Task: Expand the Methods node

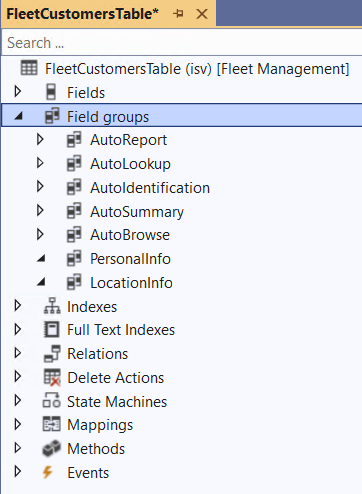Action: (18, 448)
